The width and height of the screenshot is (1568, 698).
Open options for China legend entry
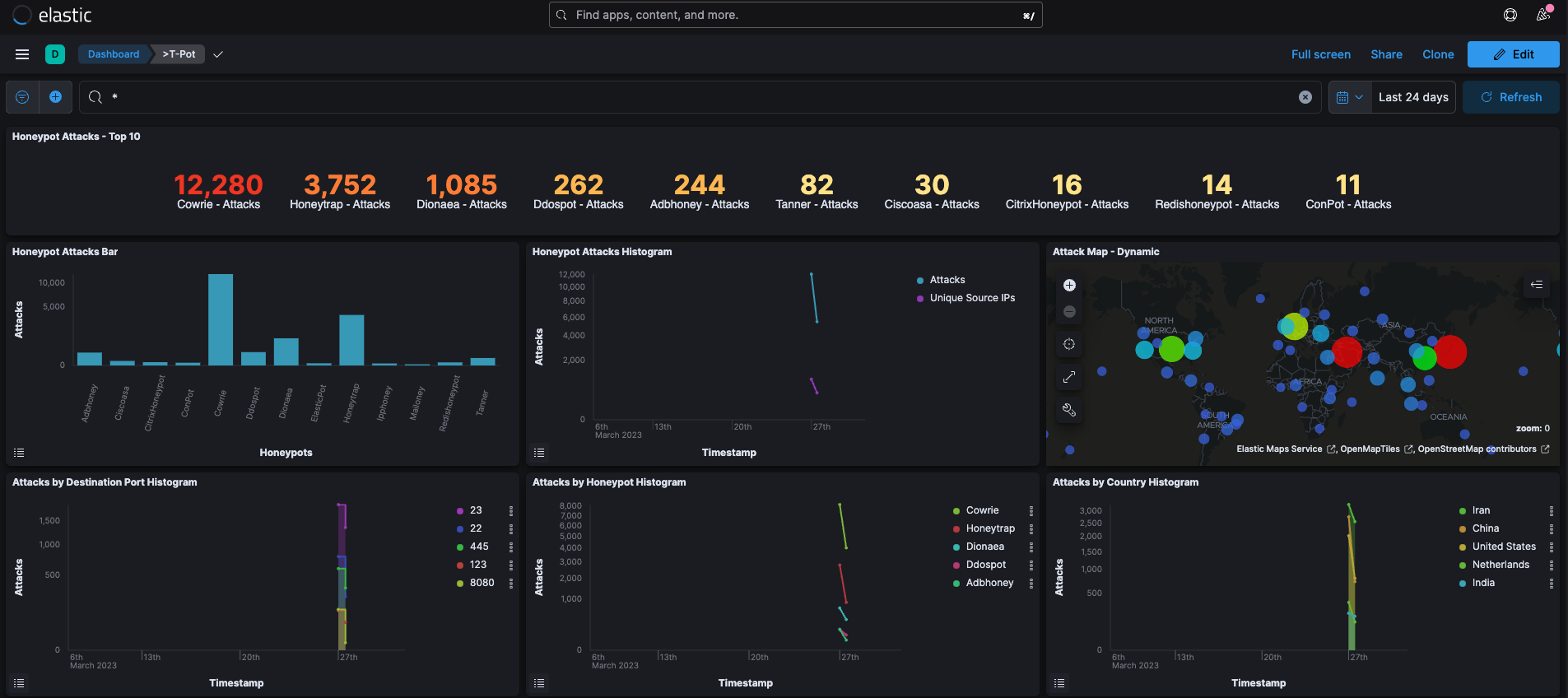tap(1552, 528)
